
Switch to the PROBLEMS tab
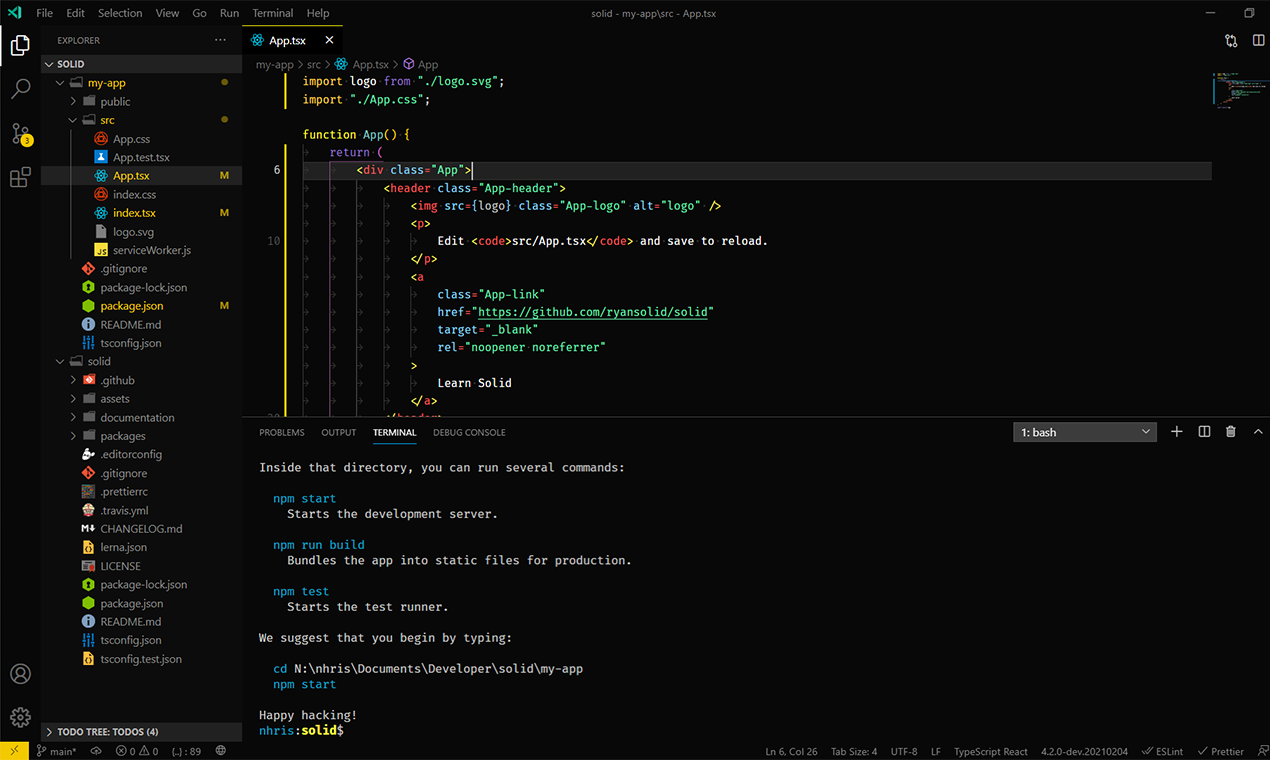tap(281, 432)
